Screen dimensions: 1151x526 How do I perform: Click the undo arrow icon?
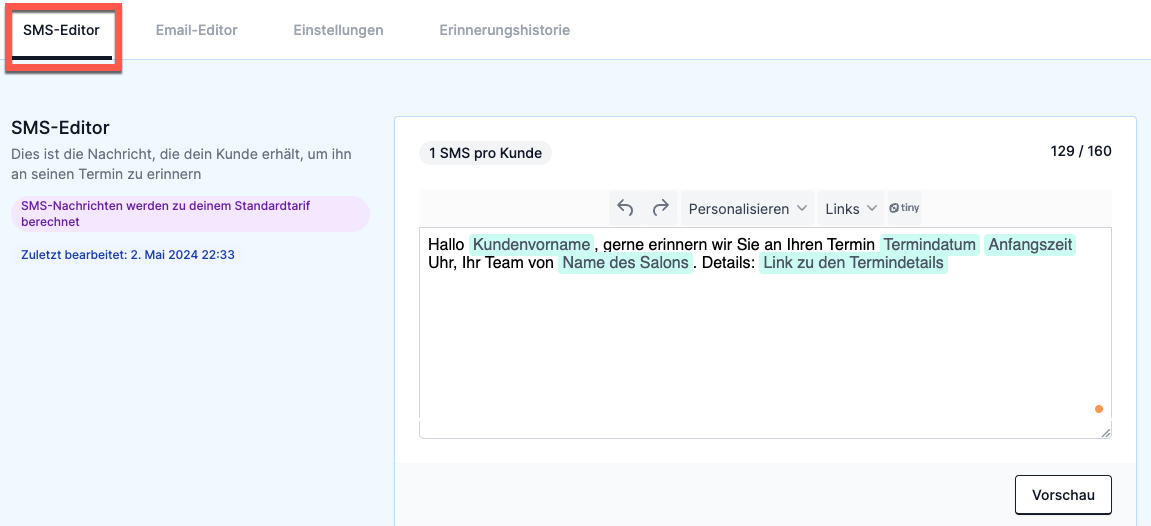(x=625, y=208)
